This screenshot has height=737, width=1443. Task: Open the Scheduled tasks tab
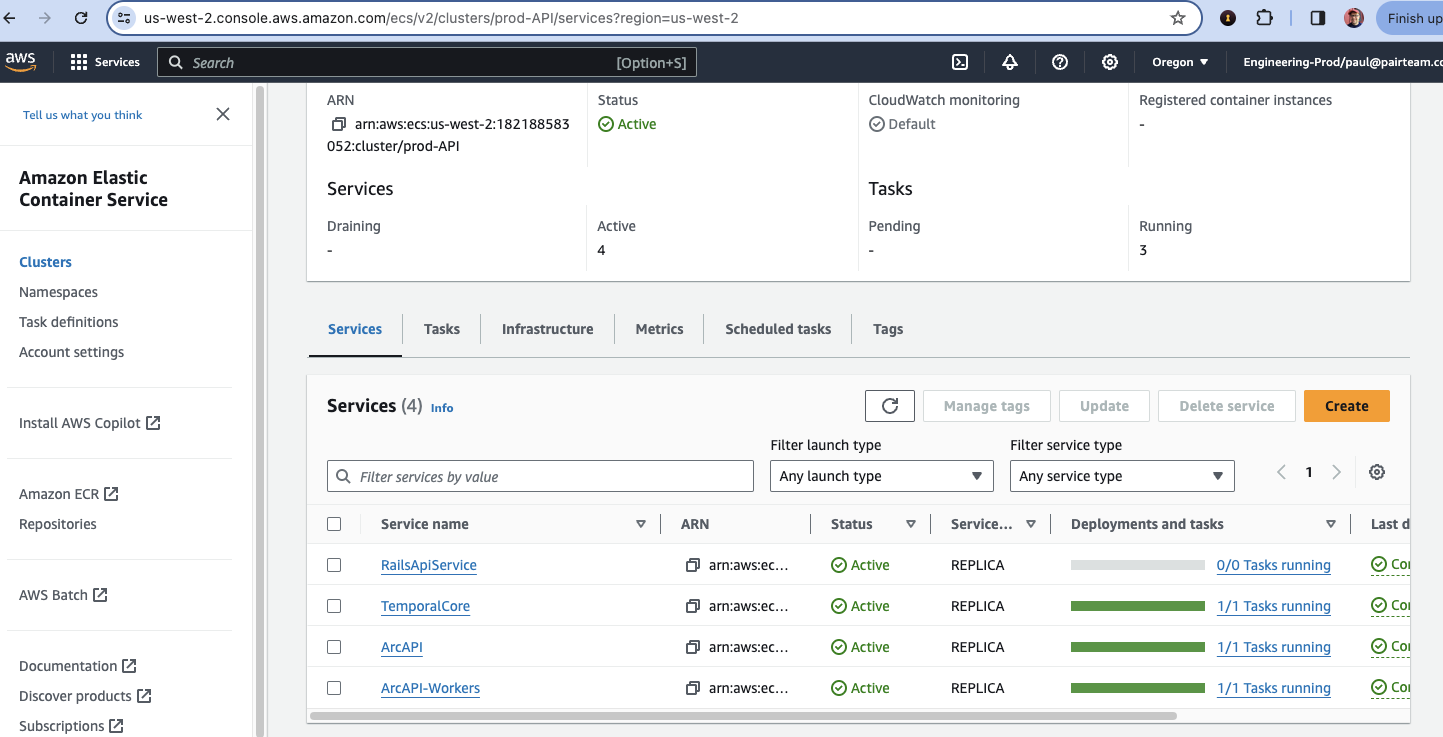(778, 329)
